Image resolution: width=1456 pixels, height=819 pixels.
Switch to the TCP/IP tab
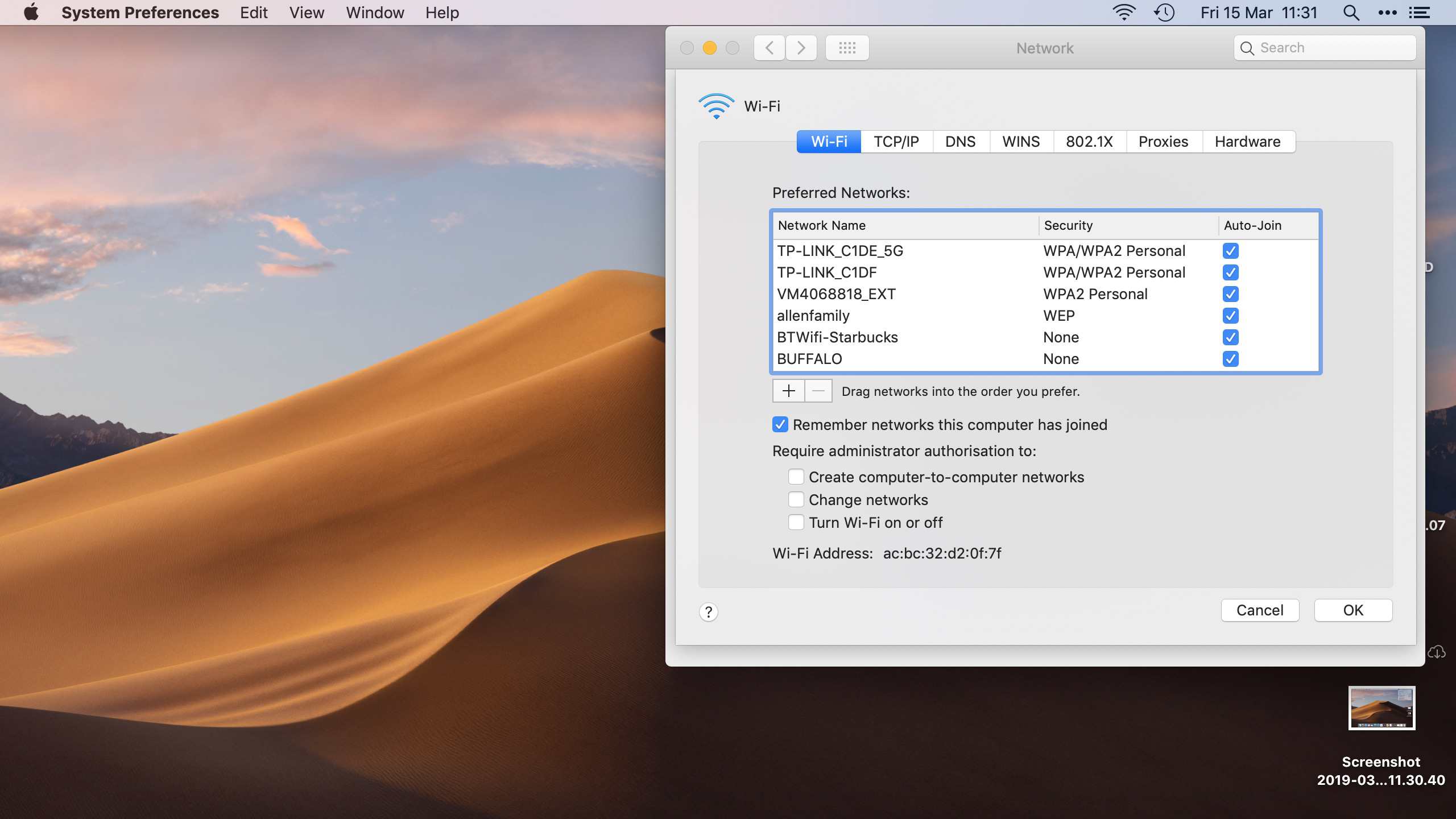tap(896, 141)
